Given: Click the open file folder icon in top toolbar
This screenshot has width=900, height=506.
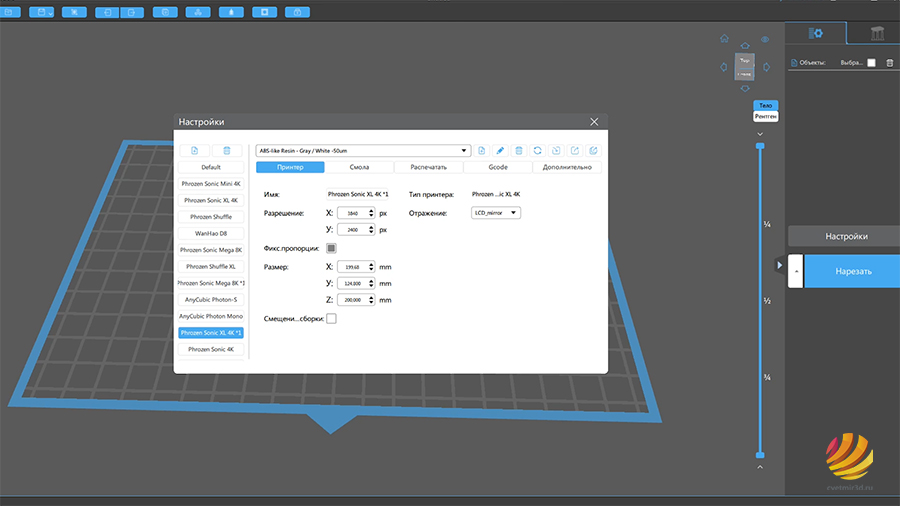Looking at the screenshot, I should [9, 12].
